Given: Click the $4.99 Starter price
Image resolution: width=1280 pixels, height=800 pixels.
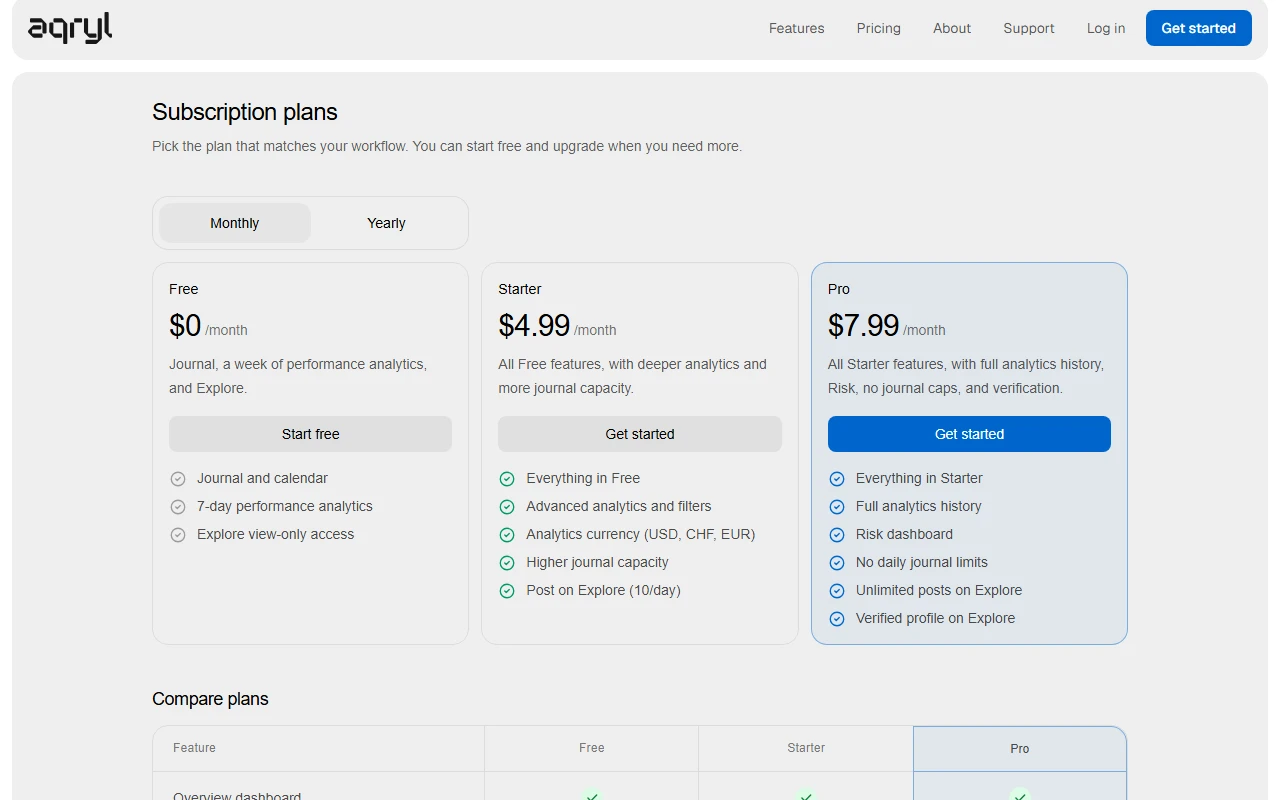Looking at the screenshot, I should [x=534, y=326].
